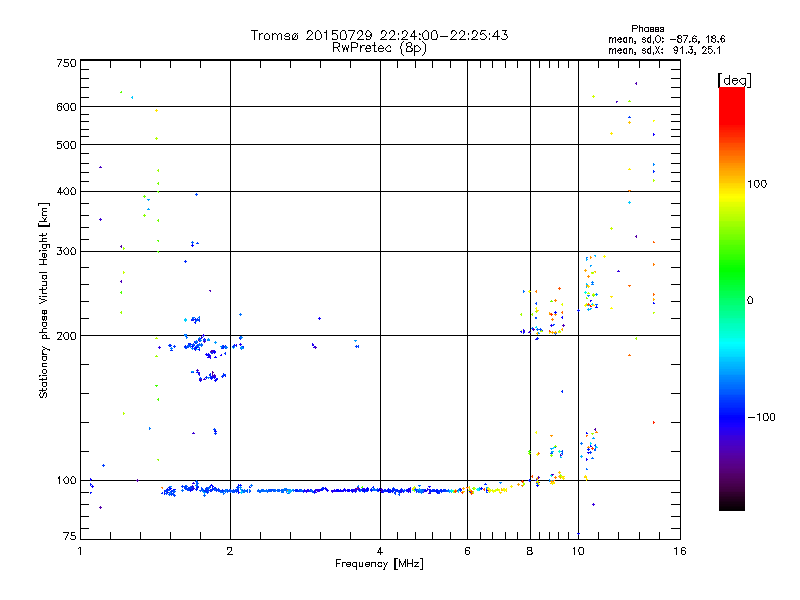Click the 'mean, sd,O: -87.6, 18.6' line
Viewport: 800px width, 600px height.
coord(666,39)
